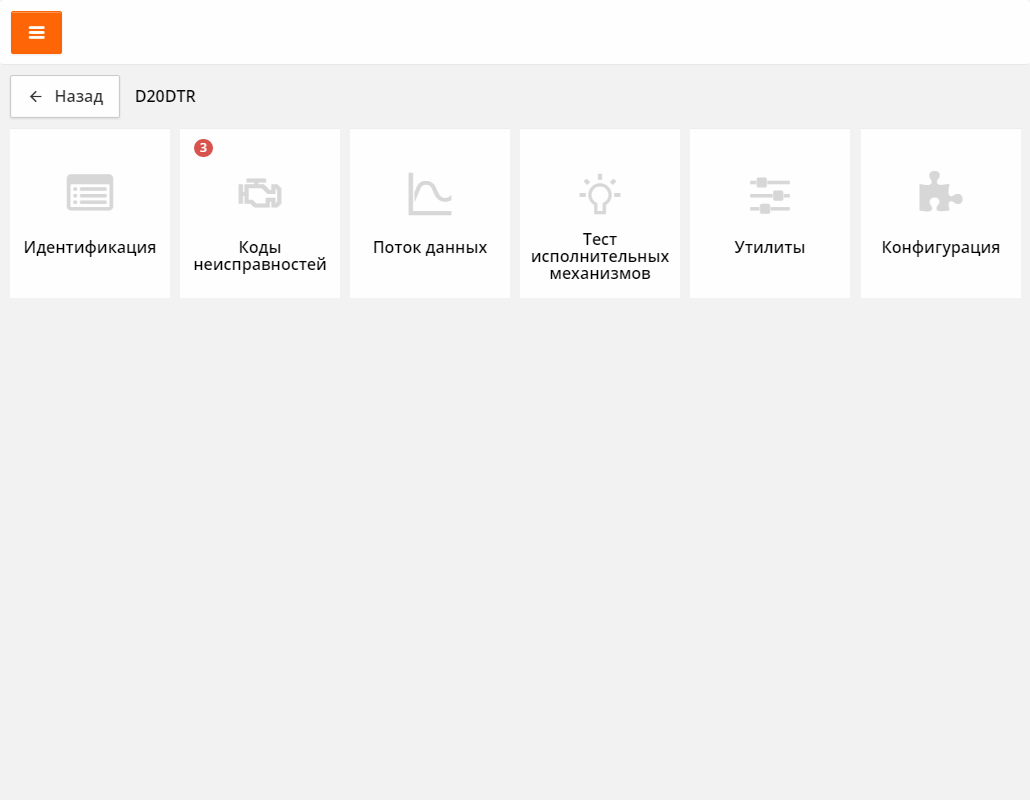Open the Идентификация label
This screenshot has width=1030, height=800.
[x=90, y=248]
